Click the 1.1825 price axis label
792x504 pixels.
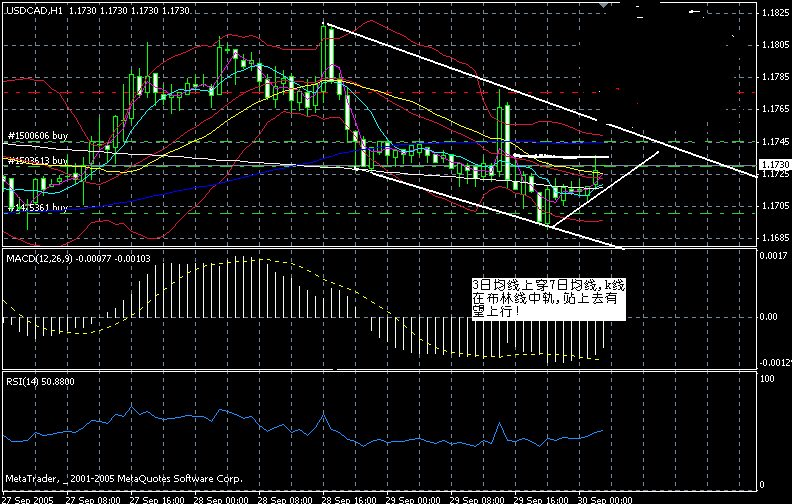click(775, 13)
